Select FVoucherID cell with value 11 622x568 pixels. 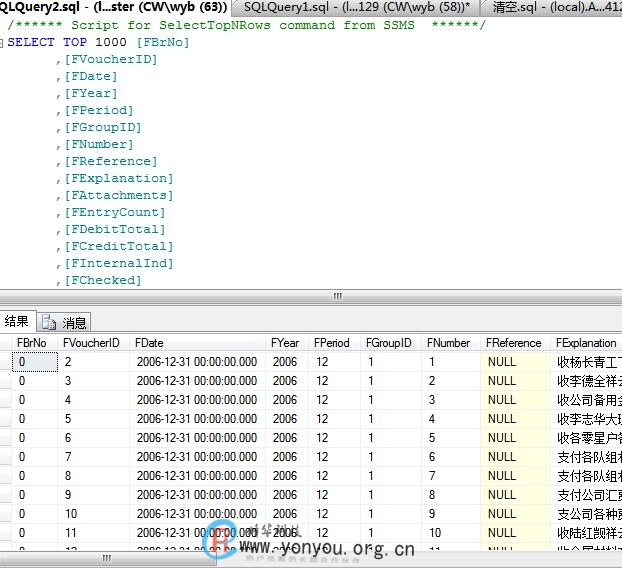pyautogui.click(x=94, y=533)
